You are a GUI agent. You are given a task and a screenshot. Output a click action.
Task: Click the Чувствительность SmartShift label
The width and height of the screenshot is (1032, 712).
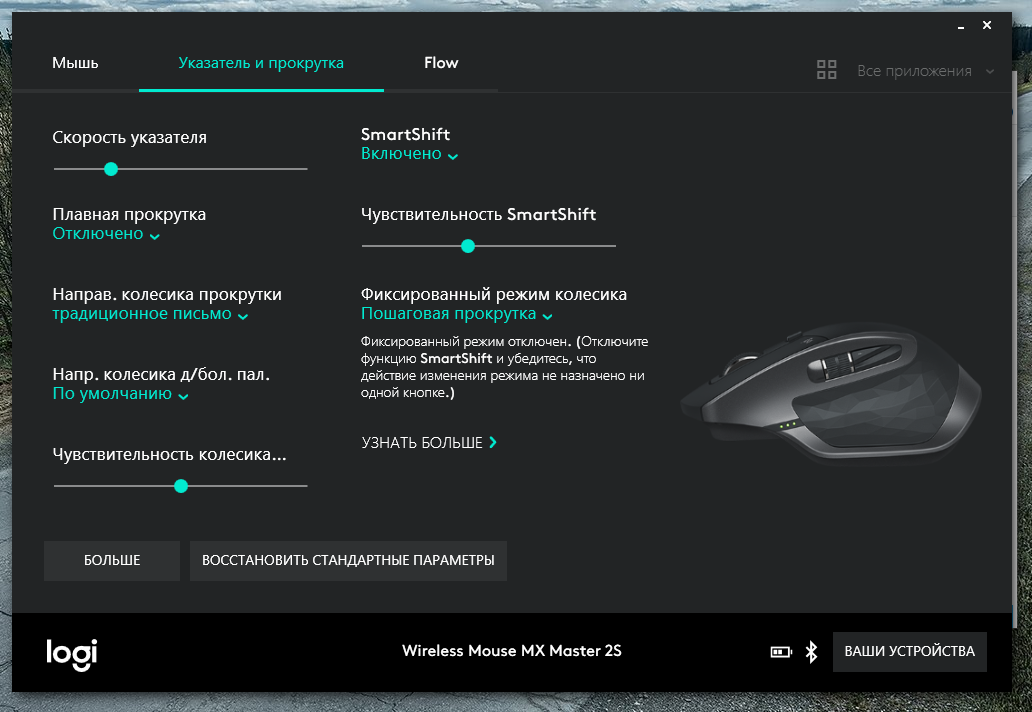(478, 215)
